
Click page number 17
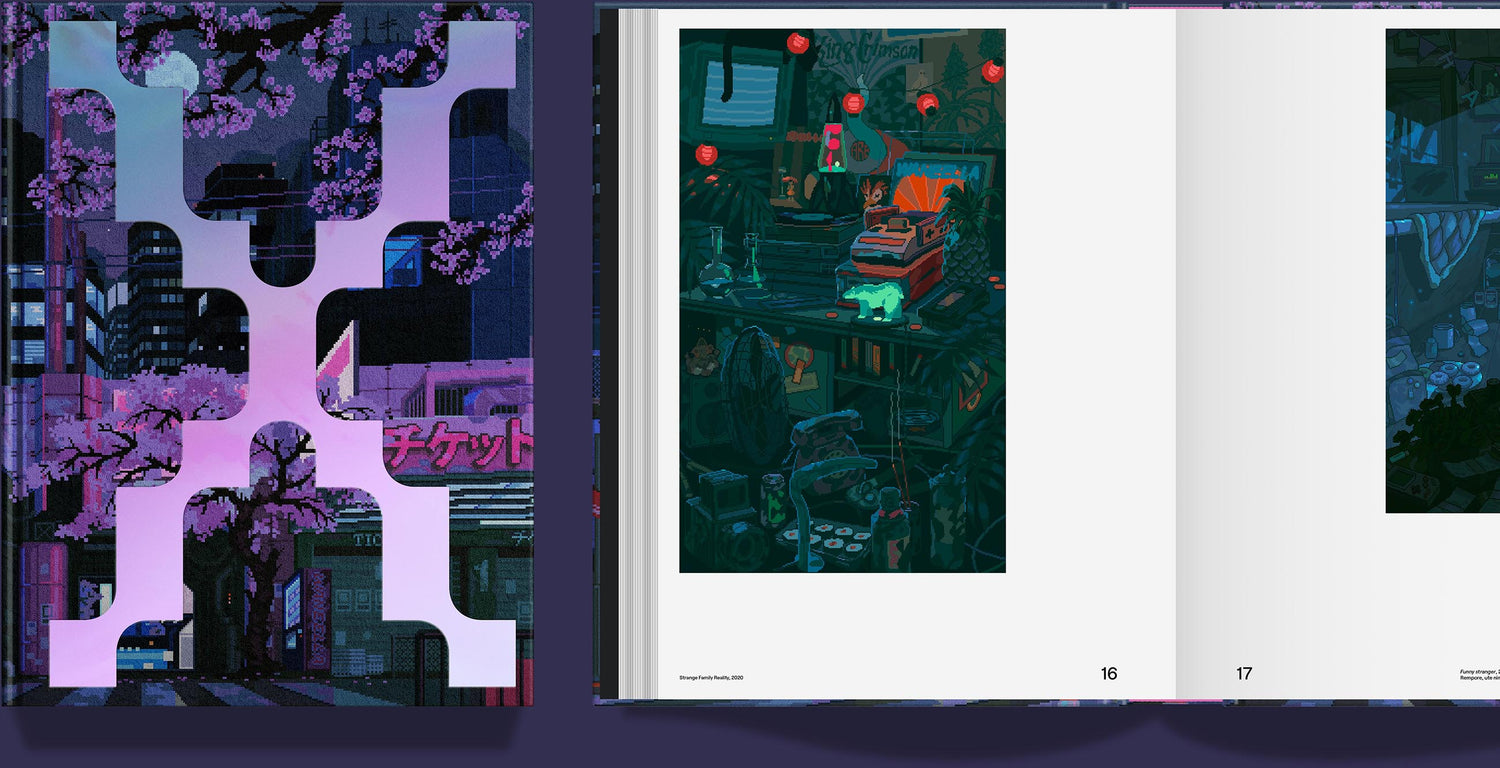(x=1243, y=674)
